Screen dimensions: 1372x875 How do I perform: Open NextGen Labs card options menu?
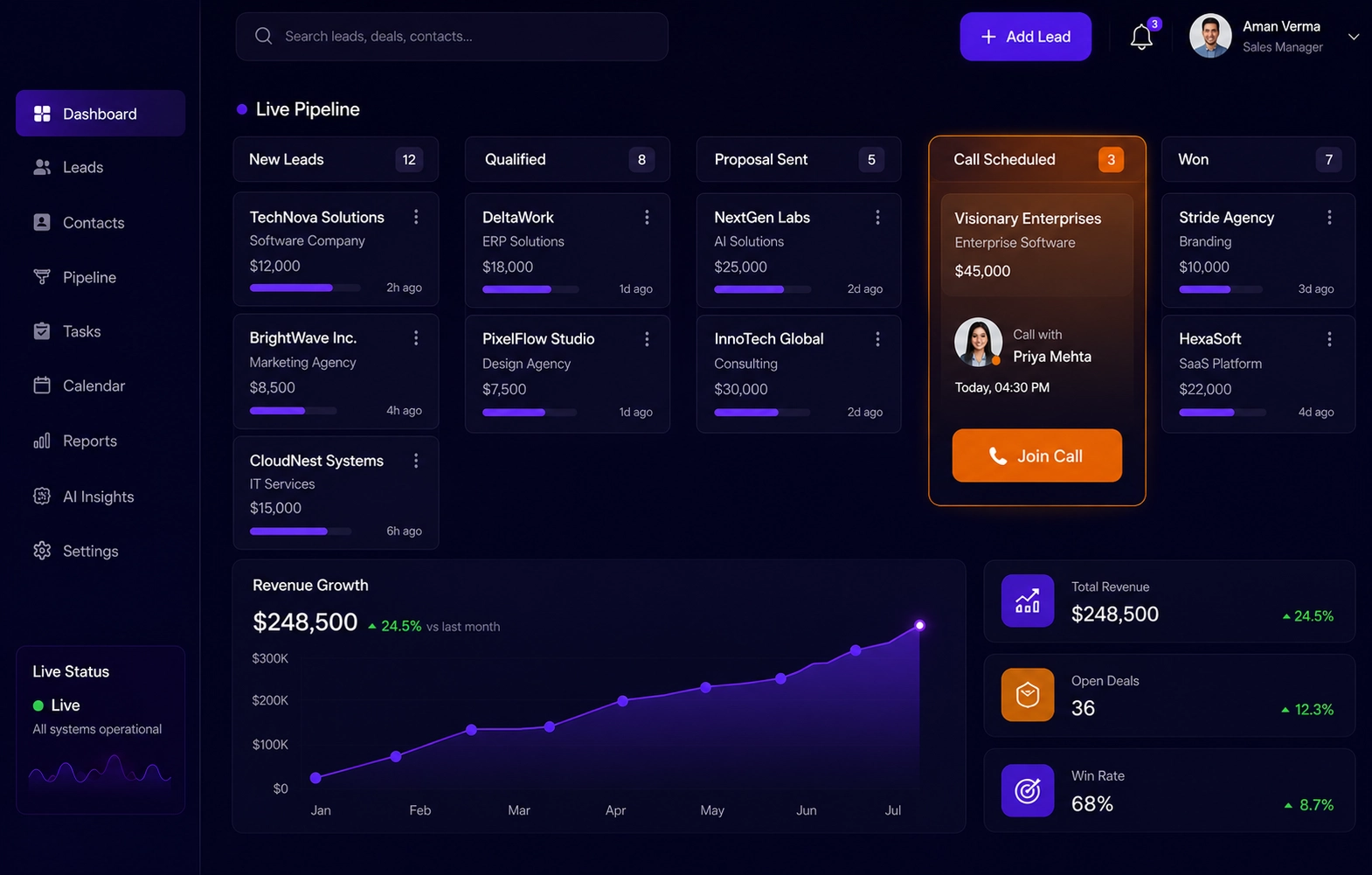pos(877,218)
